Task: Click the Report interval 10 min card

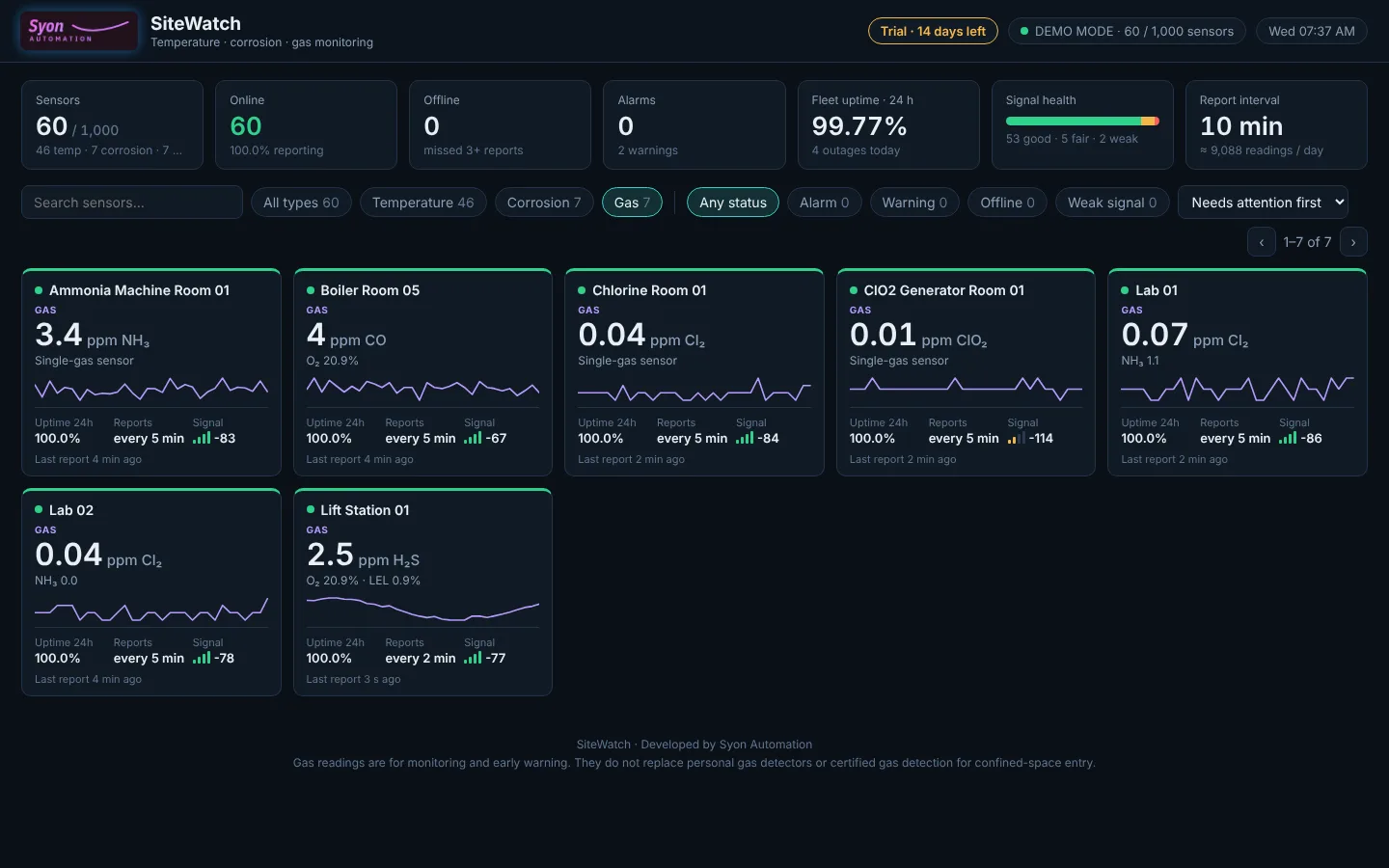Action: pyautogui.click(x=1276, y=124)
